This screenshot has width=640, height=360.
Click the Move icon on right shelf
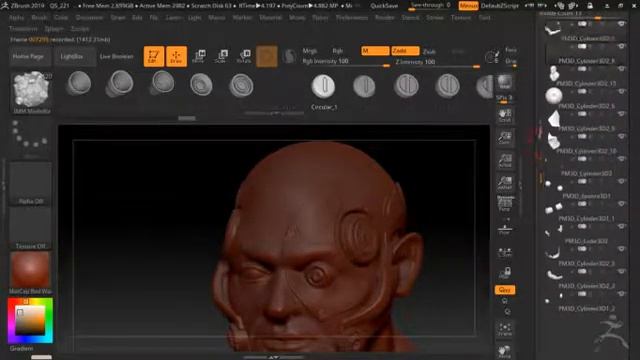click(505, 352)
